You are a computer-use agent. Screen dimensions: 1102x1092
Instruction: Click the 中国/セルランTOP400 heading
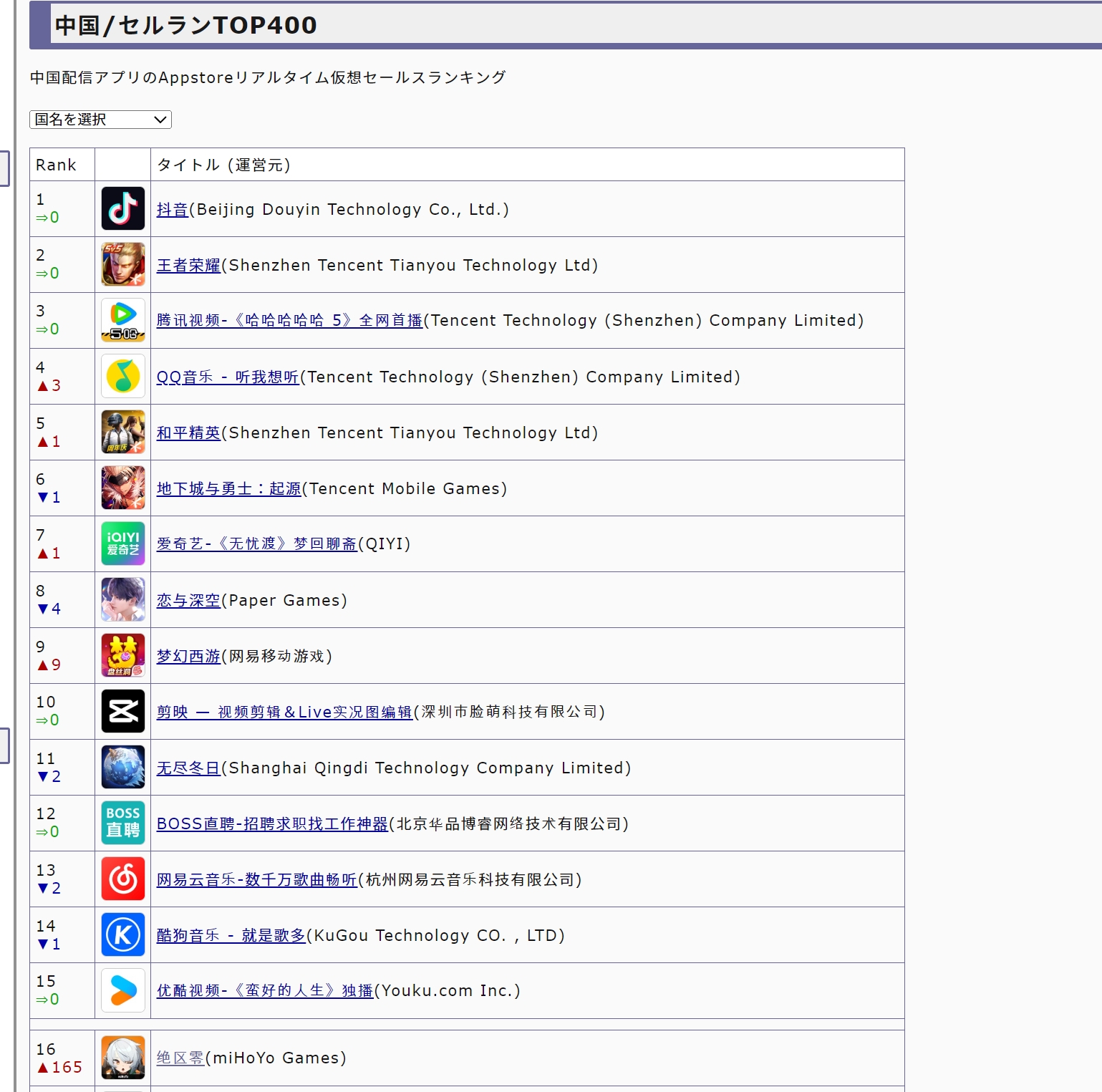[185, 25]
